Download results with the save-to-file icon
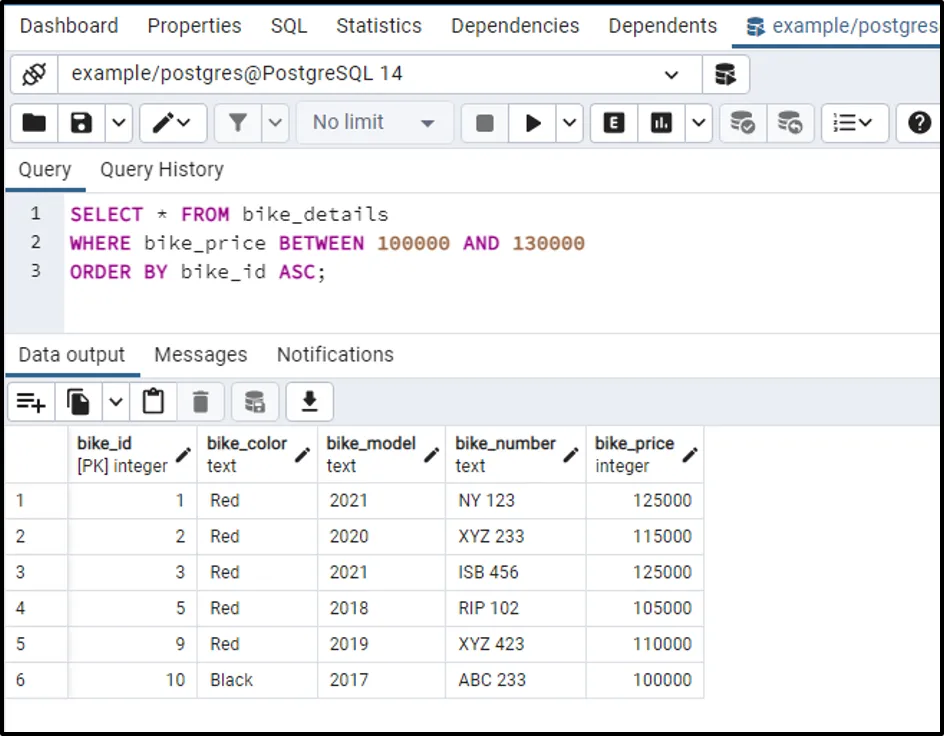Screen dimensions: 944x736 coord(309,402)
